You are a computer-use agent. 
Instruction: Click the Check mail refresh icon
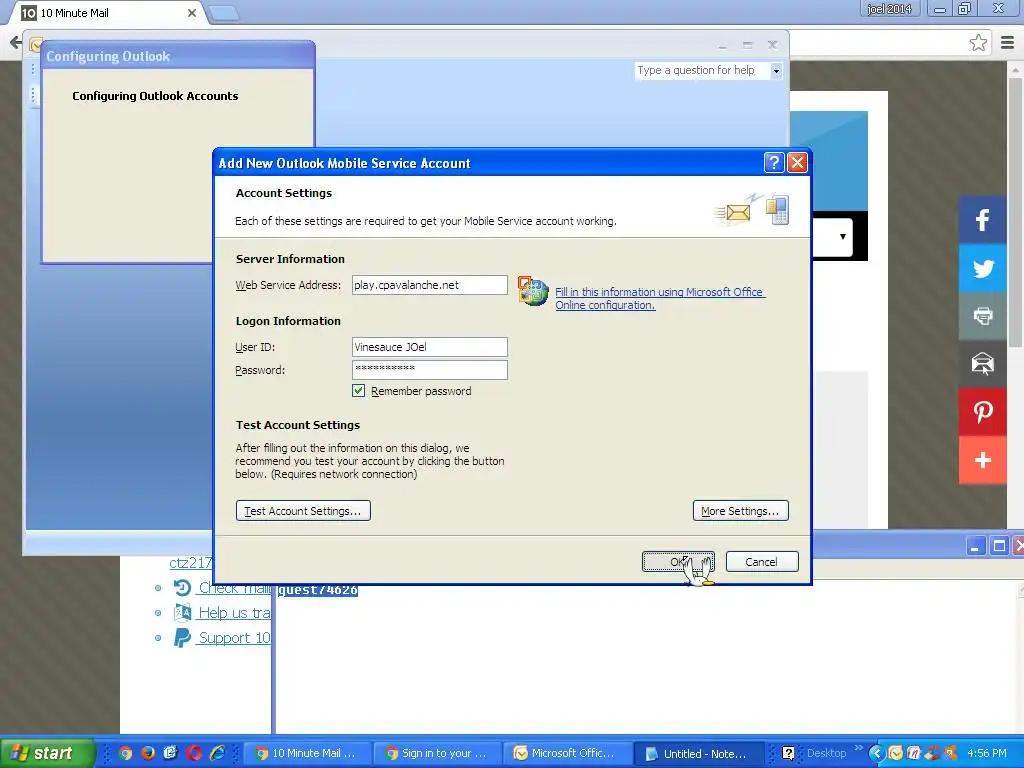182,588
